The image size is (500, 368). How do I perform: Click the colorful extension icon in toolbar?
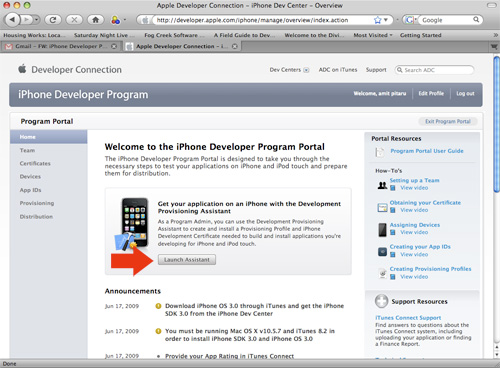point(115,20)
